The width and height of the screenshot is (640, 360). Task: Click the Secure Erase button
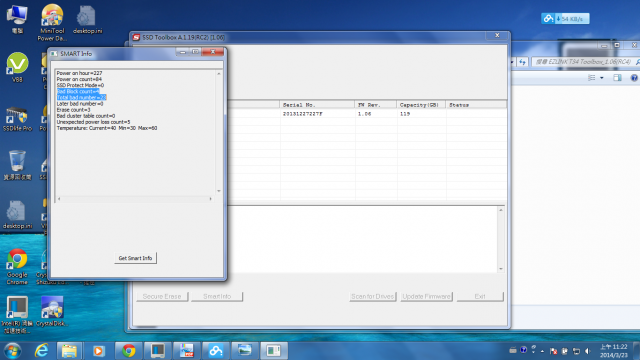click(x=162, y=296)
